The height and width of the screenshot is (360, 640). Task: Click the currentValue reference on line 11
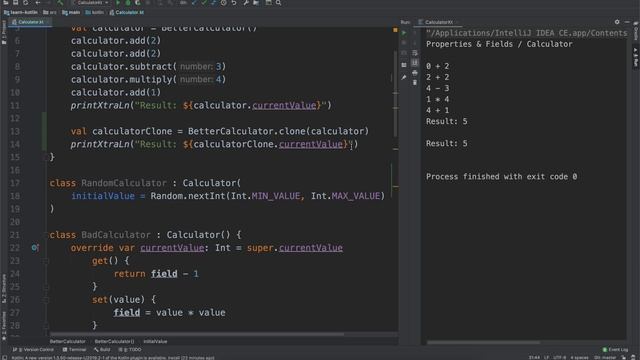coord(284,105)
